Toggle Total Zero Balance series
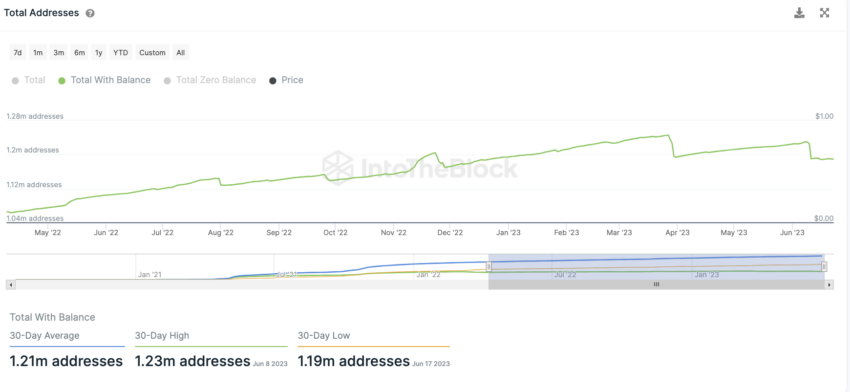The image size is (850, 392). 209,80
